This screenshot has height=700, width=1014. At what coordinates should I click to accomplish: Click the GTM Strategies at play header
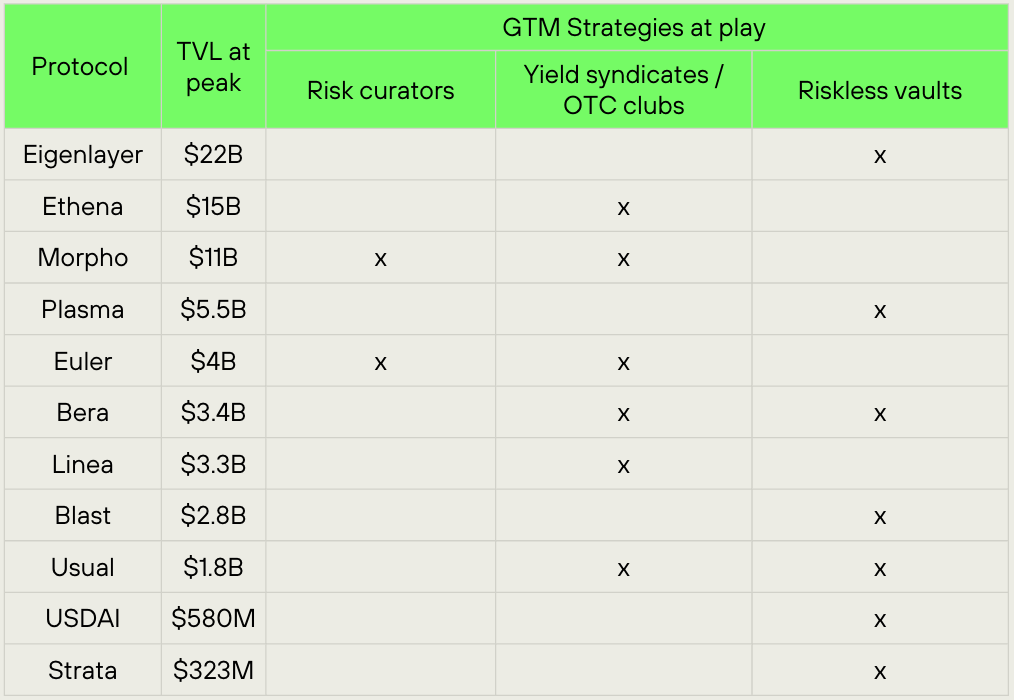[x=634, y=27]
